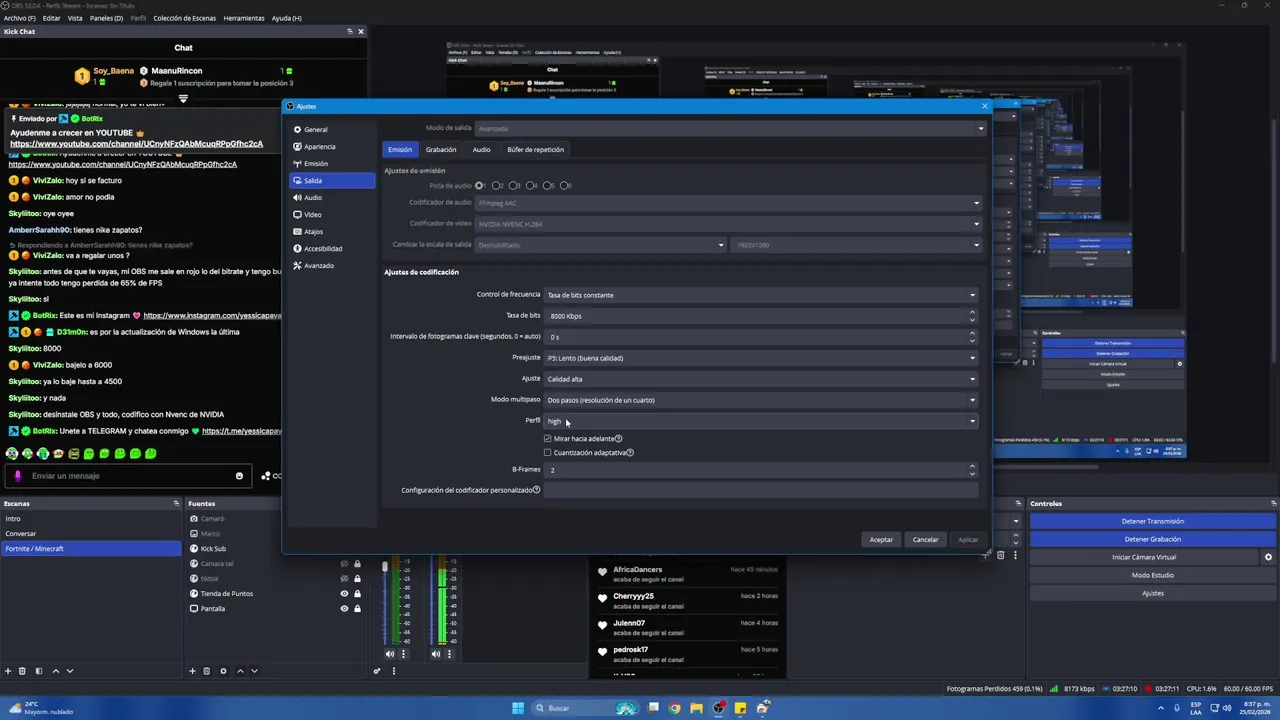Image resolution: width=1280 pixels, height=720 pixels.
Task: Open audio mixer three-dots menu
Action: 394,671
